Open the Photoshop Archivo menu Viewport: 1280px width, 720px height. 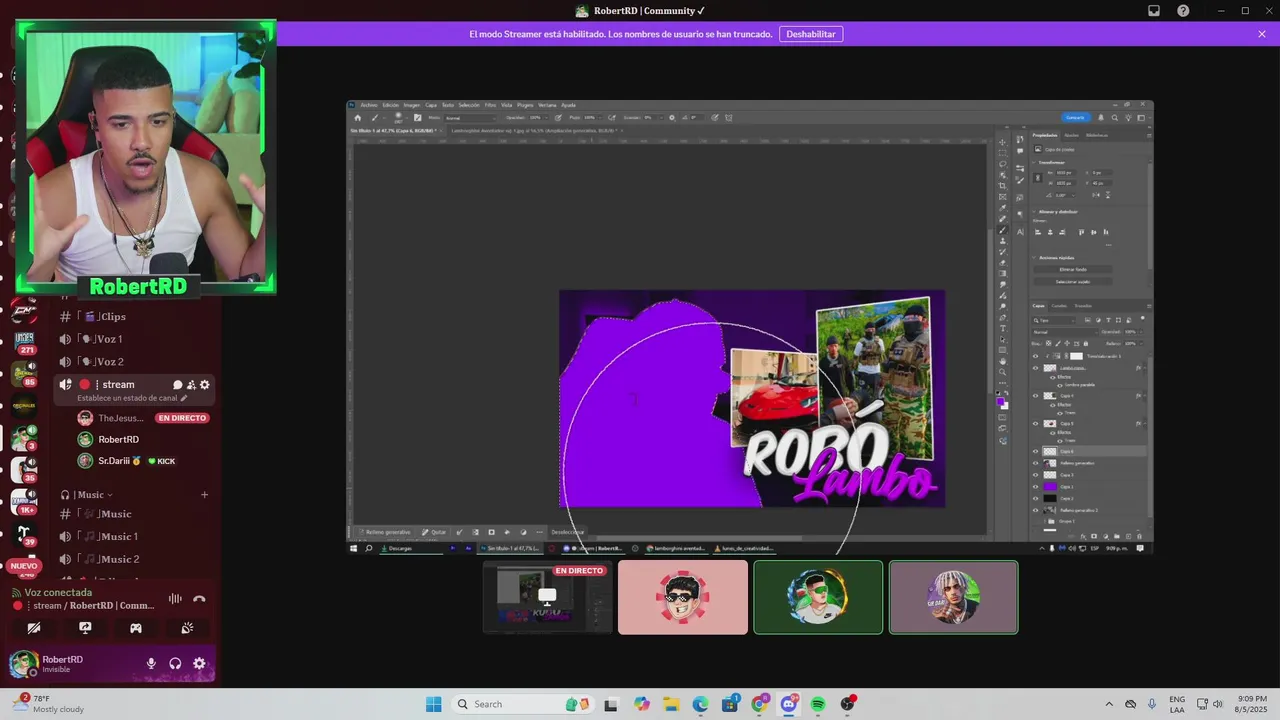[369, 105]
